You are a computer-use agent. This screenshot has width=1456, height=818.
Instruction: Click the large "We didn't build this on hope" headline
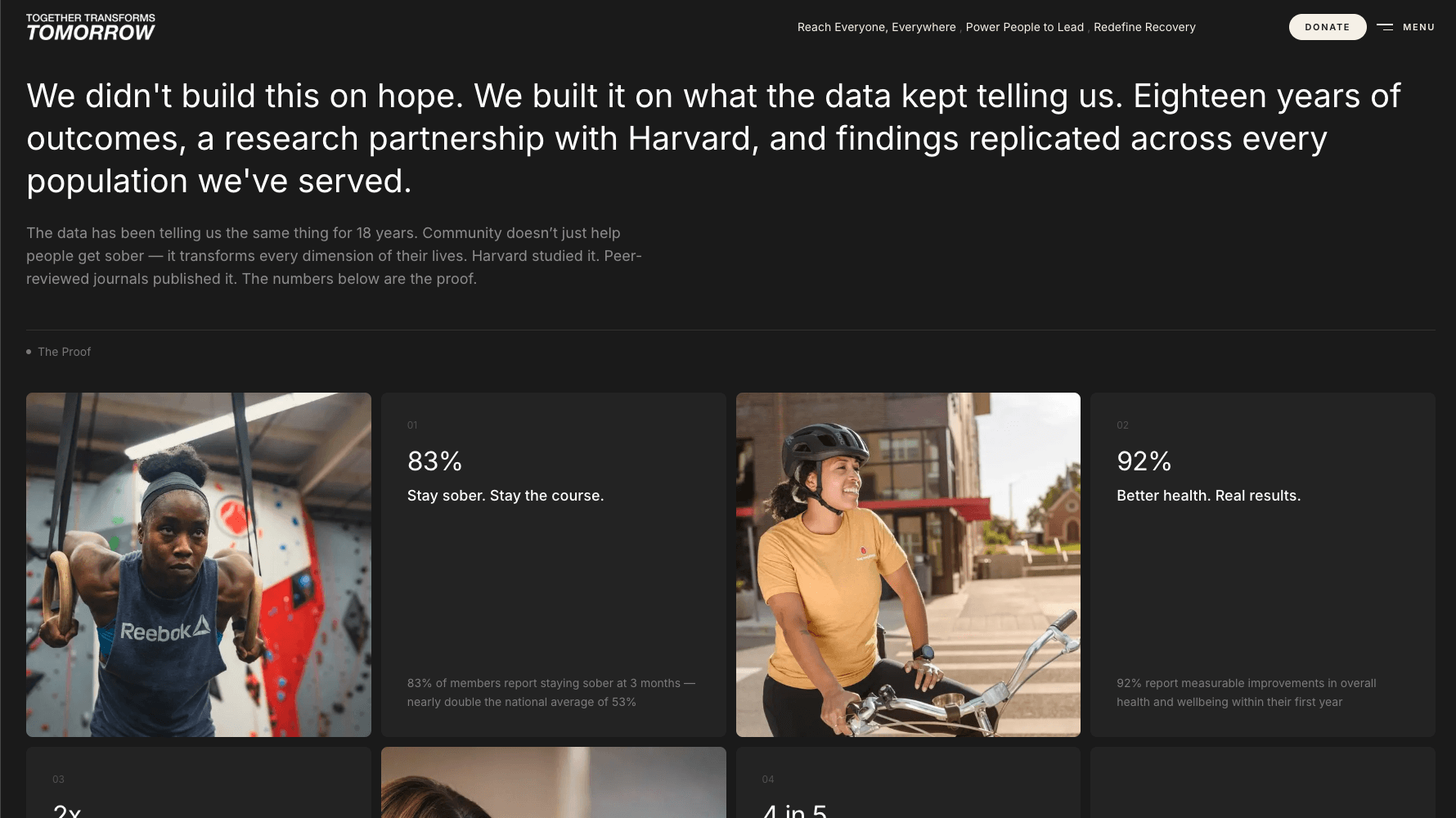click(x=713, y=138)
